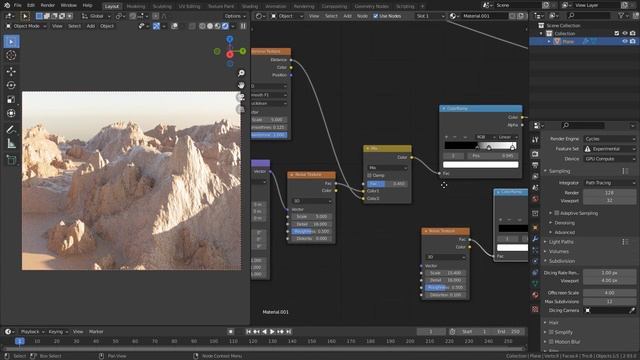The height and width of the screenshot is (360, 640).
Task: Click the viewport pan hand icon
Action: [241, 85]
